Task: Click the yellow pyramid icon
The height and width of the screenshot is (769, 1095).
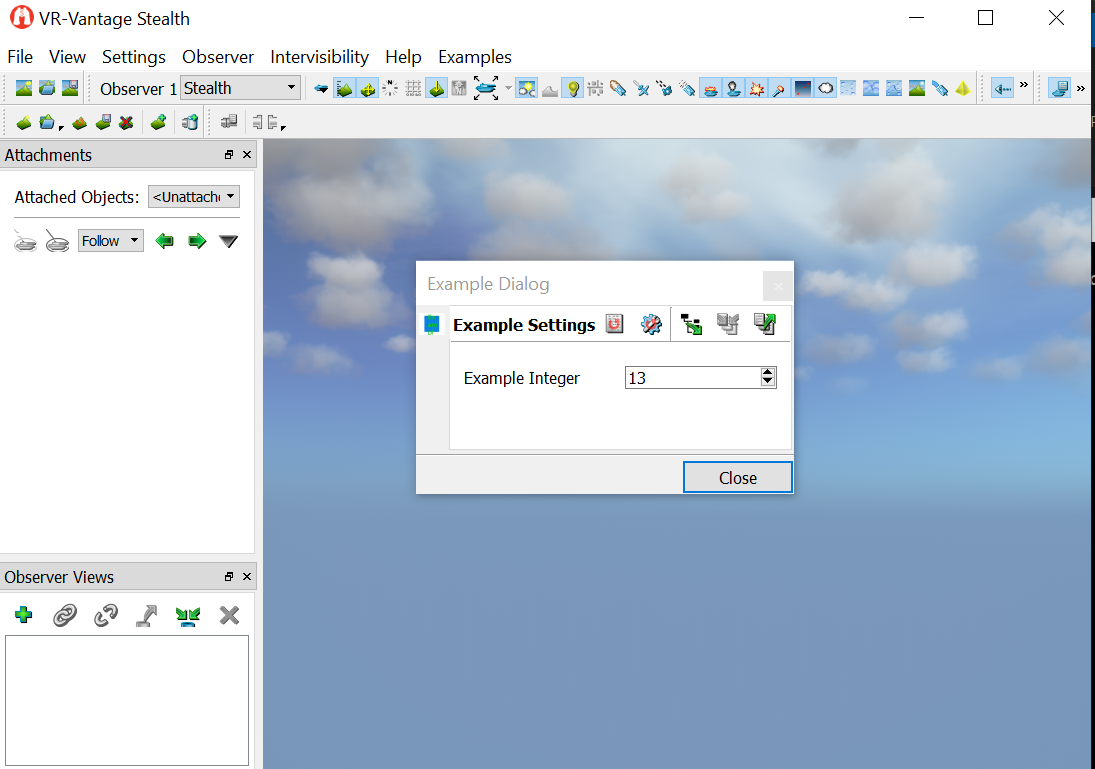Action: 963,89
